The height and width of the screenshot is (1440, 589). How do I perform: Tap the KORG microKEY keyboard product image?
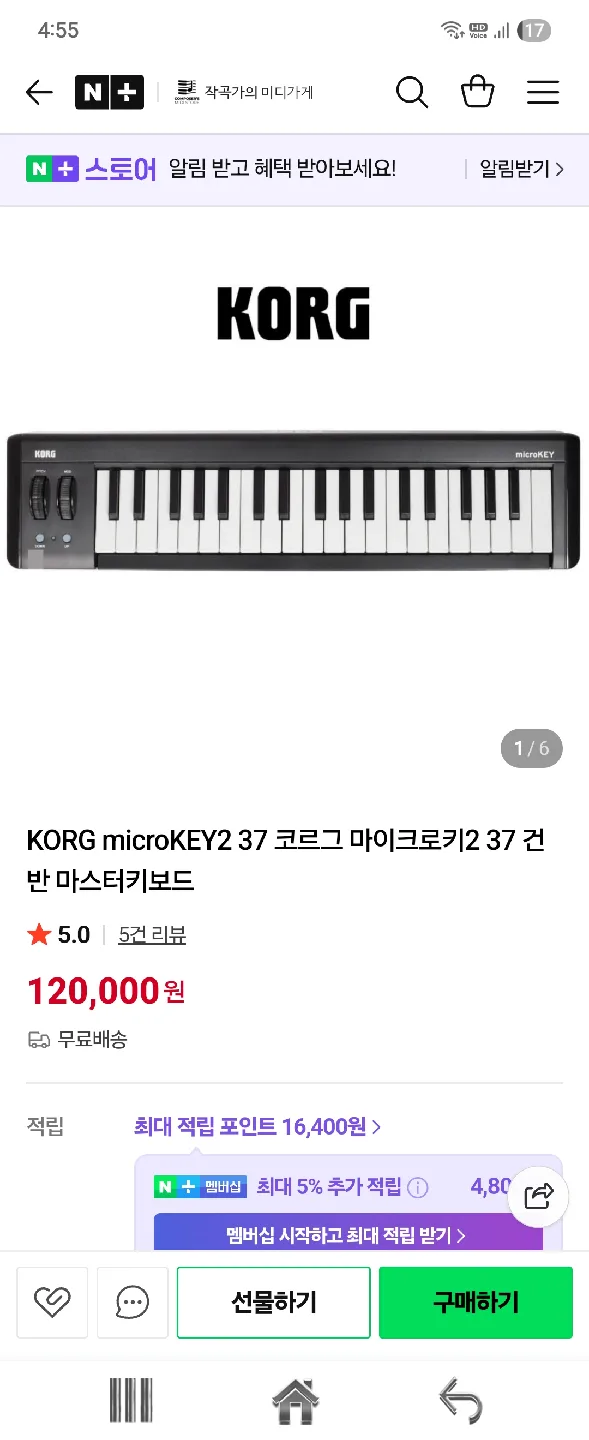(x=294, y=500)
